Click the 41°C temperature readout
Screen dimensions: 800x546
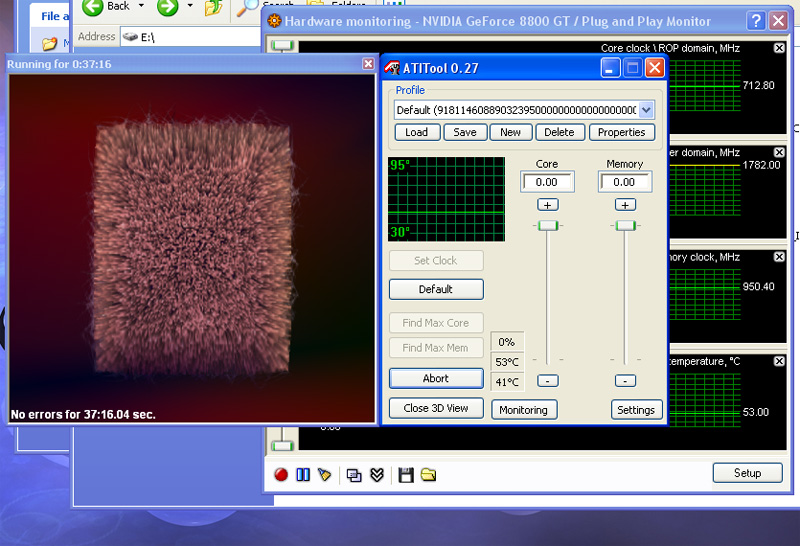pyautogui.click(x=507, y=382)
